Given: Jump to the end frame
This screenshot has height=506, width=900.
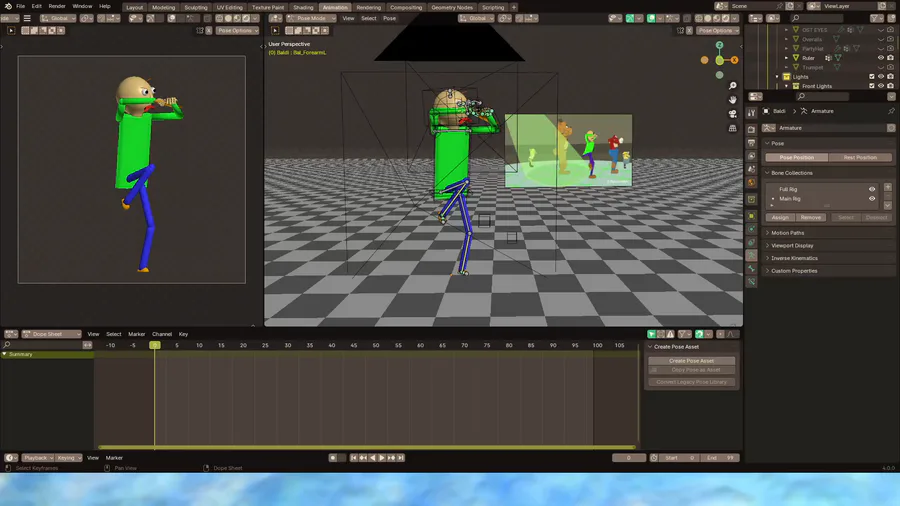Looking at the screenshot, I should [x=401, y=458].
